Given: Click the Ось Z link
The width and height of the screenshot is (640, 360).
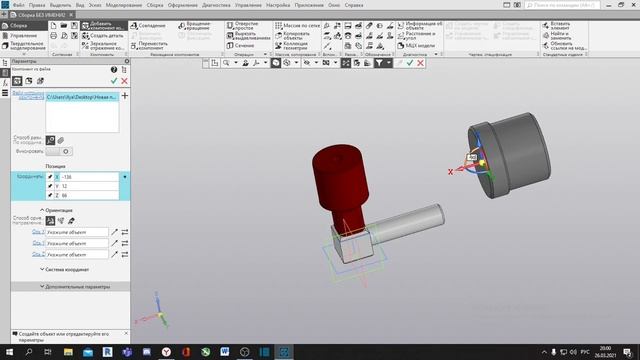Looking at the screenshot, I should pyautogui.click(x=38, y=254).
